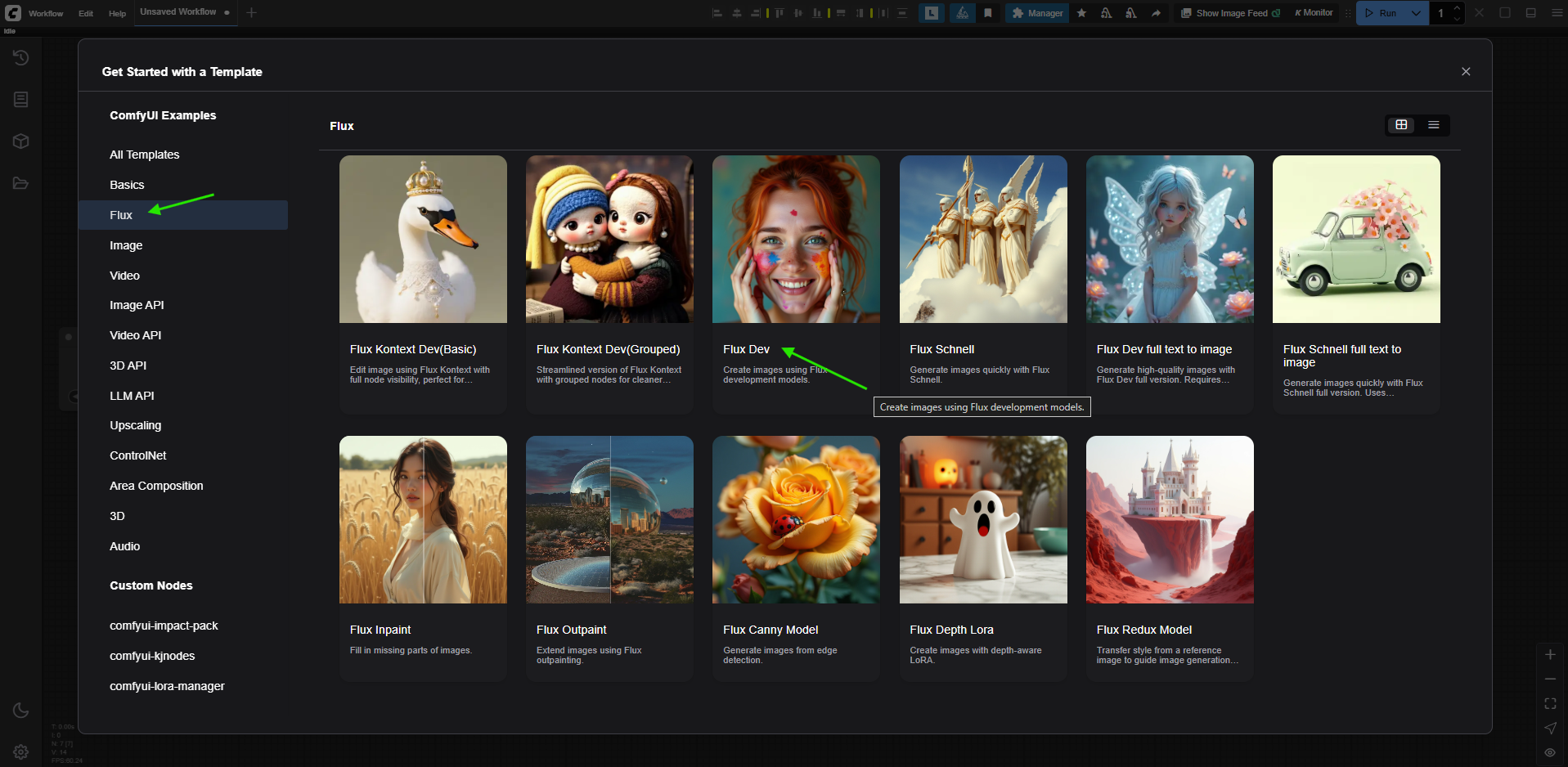Image resolution: width=1568 pixels, height=767 pixels.
Task: Select Area Composition category
Action: point(183,486)
